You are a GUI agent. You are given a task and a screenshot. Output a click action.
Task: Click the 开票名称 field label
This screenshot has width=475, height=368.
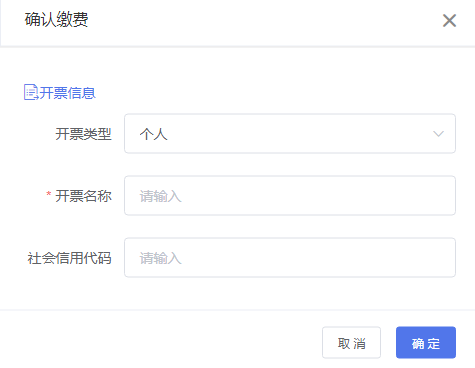83,196
